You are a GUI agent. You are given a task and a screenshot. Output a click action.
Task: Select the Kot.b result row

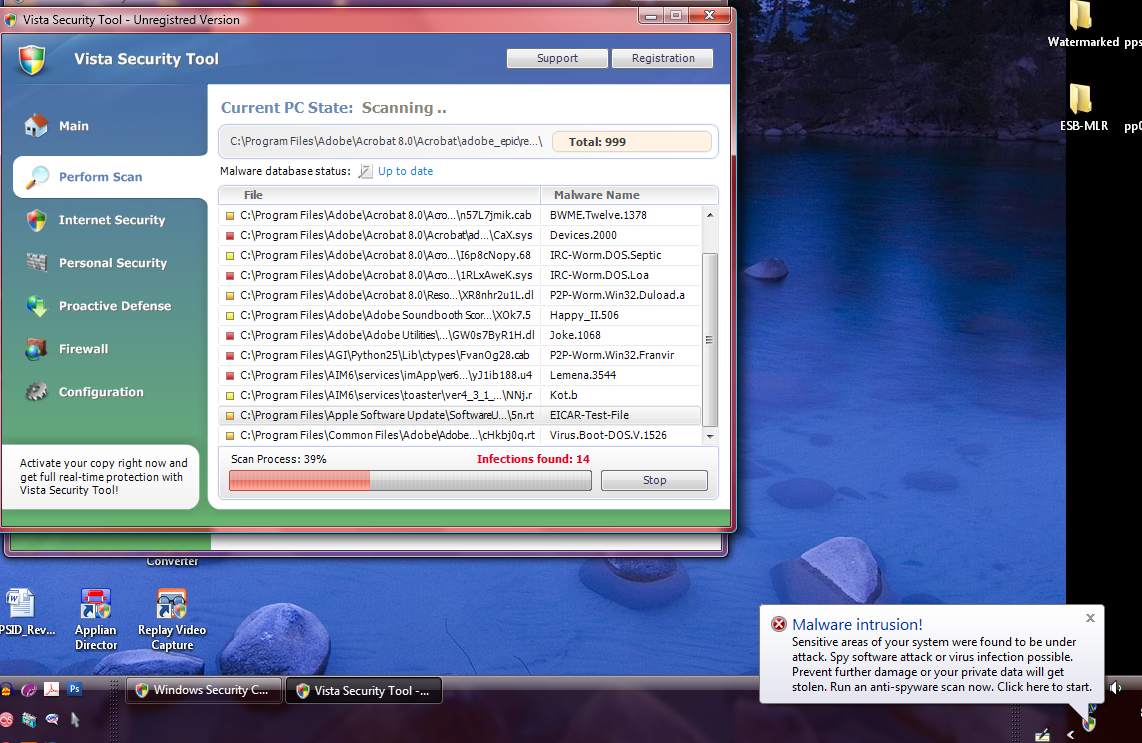pyautogui.click(x=460, y=396)
